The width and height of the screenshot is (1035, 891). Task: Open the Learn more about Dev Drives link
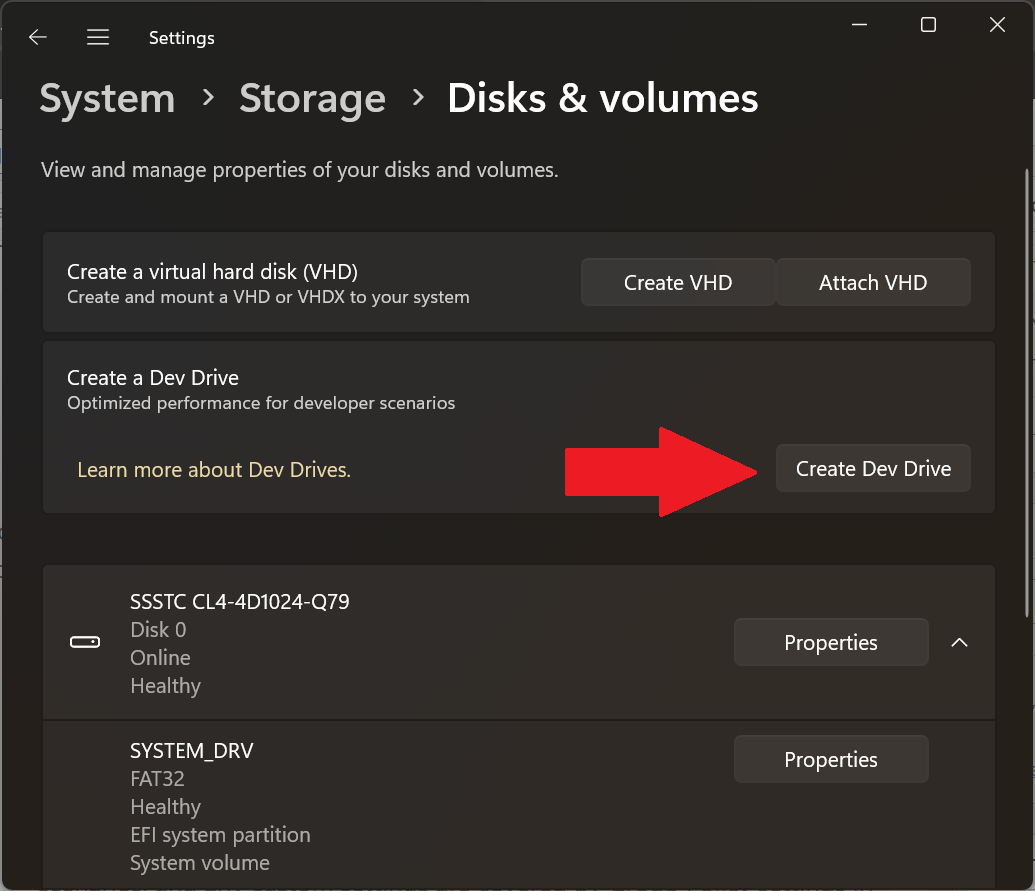pyautogui.click(x=214, y=470)
